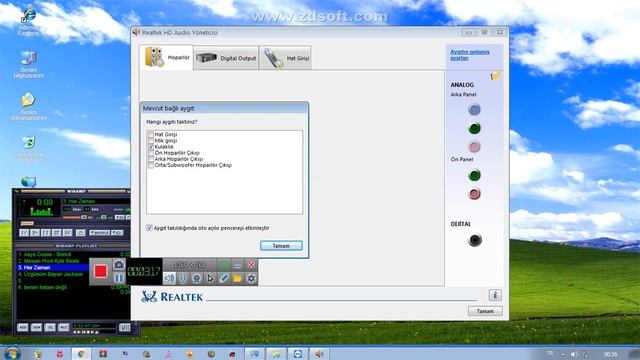Open the recorder output folder icon
The height and width of the screenshot is (360, 640).
point(237,278)
